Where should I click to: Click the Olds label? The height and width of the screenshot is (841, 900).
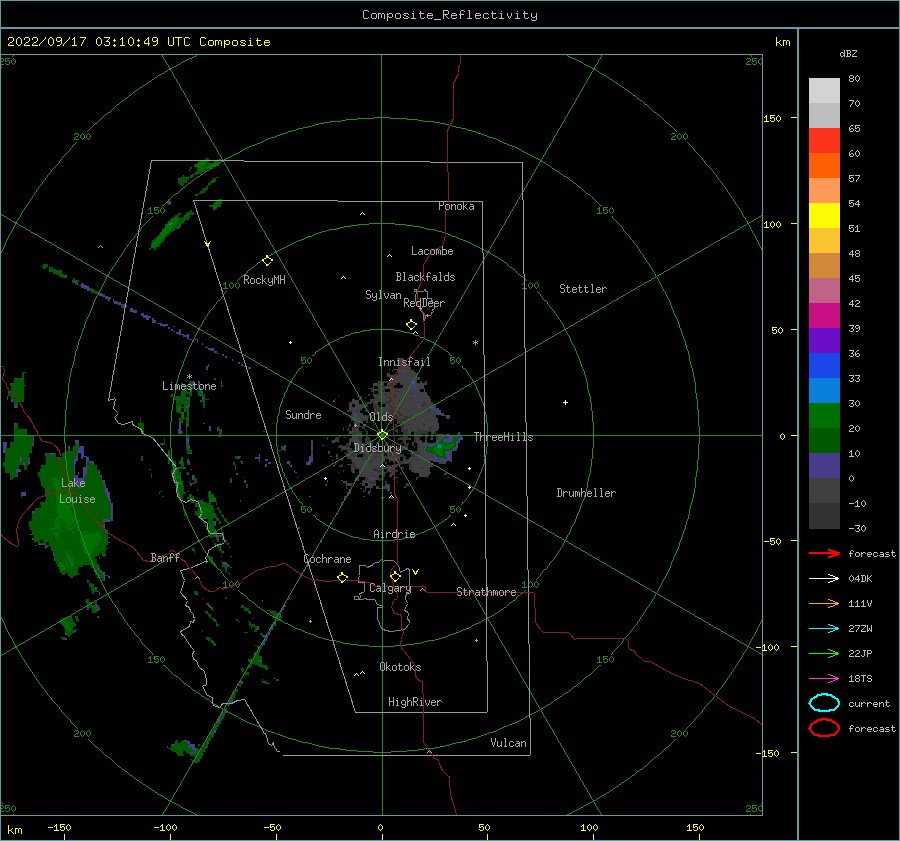tap(381, 417)
